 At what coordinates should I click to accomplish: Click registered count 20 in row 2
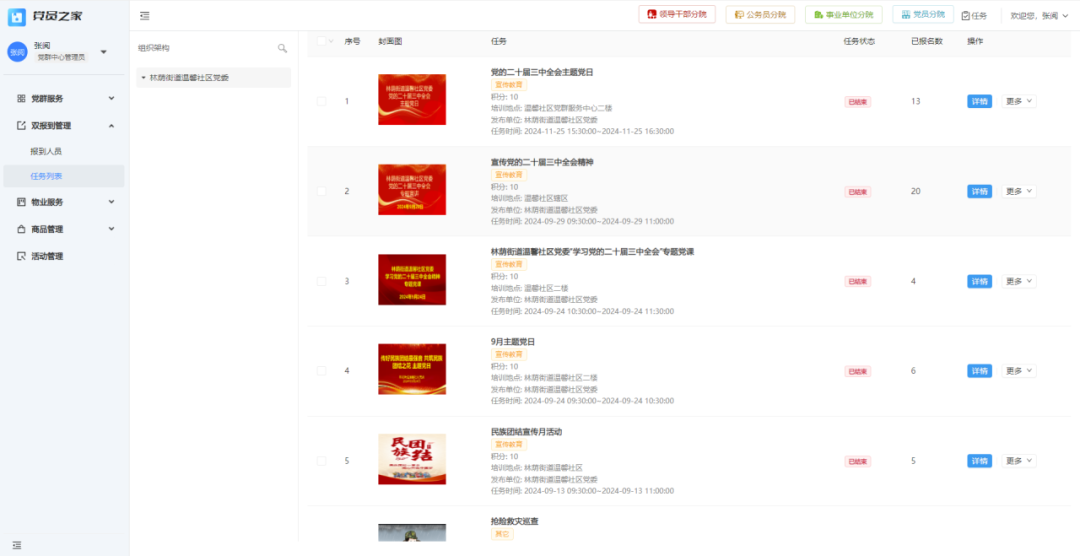click(915, 191)
